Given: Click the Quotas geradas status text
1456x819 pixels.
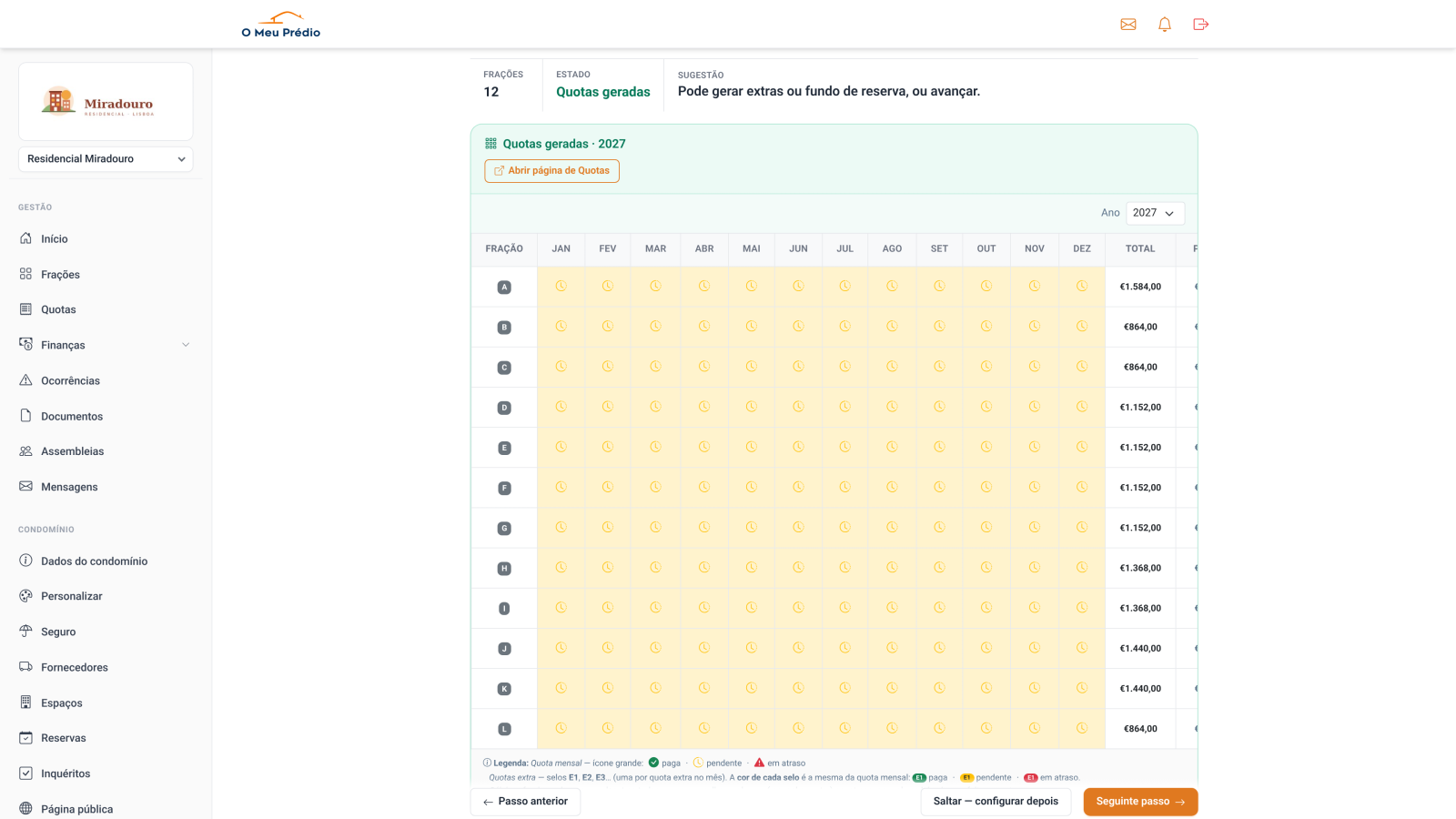Looking at the screenshot, I should coord(603,92).
